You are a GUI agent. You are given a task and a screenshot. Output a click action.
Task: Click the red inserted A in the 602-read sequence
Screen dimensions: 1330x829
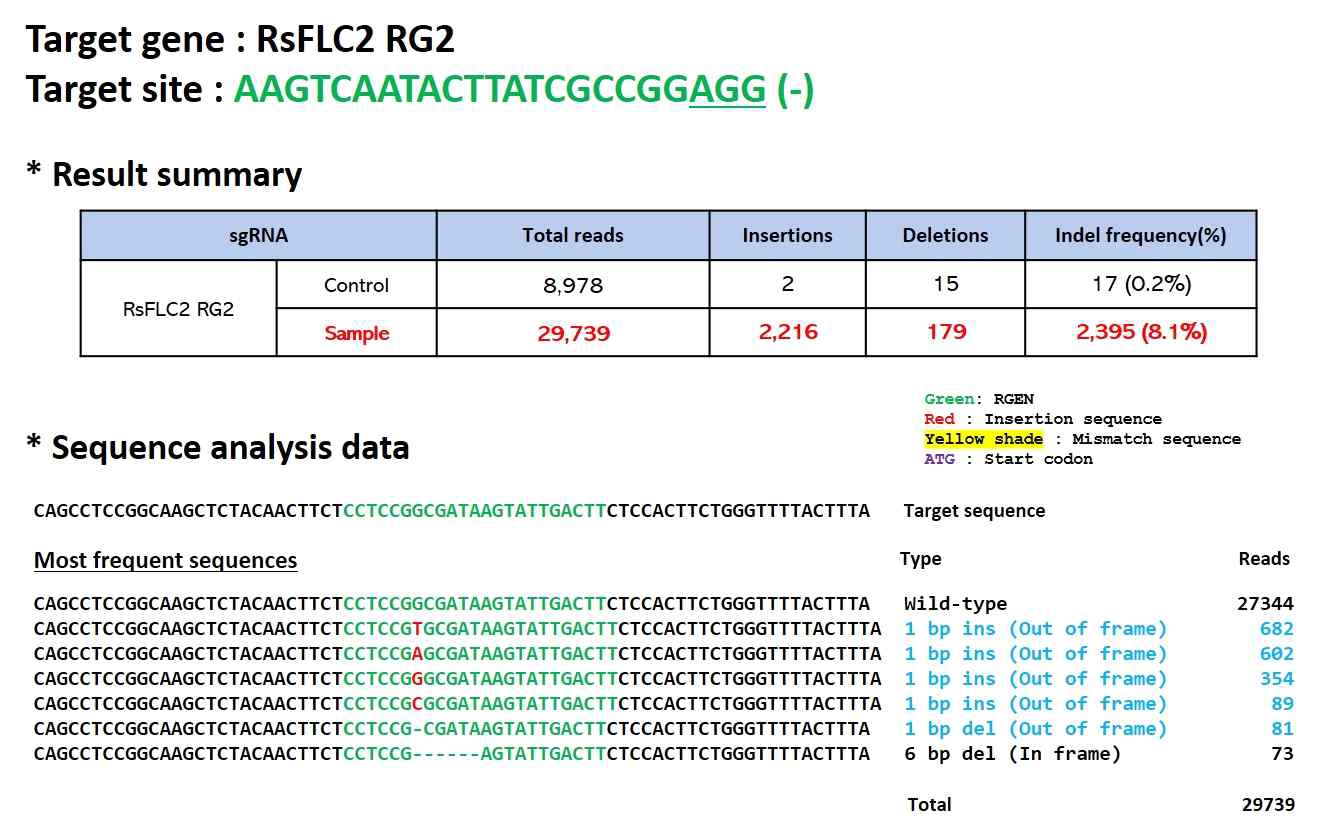(417, 654)
